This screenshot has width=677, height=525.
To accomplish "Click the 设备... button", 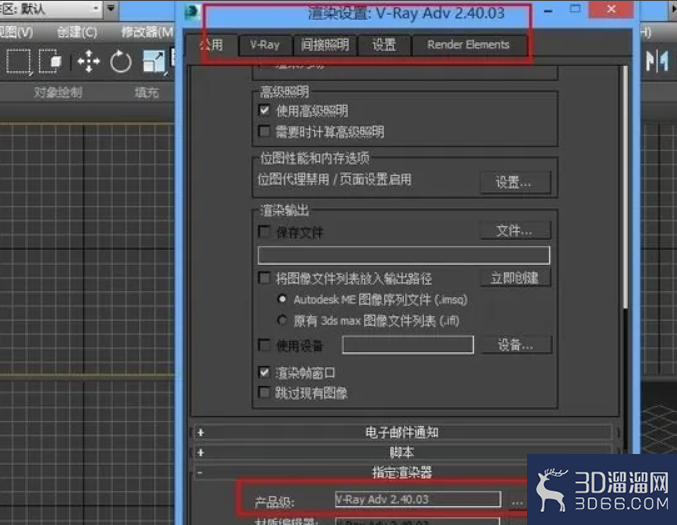I will click(516, 345).
